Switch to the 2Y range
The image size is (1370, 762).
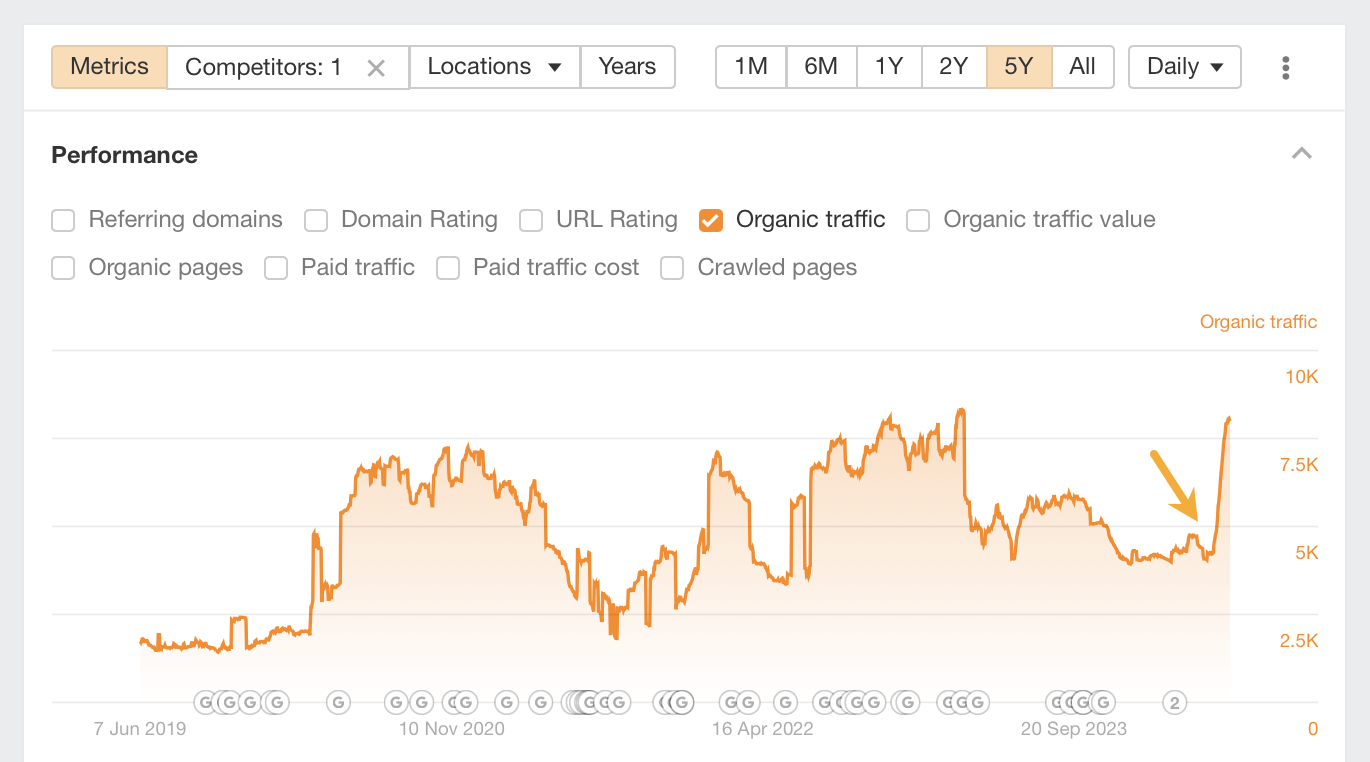(954, 66)
